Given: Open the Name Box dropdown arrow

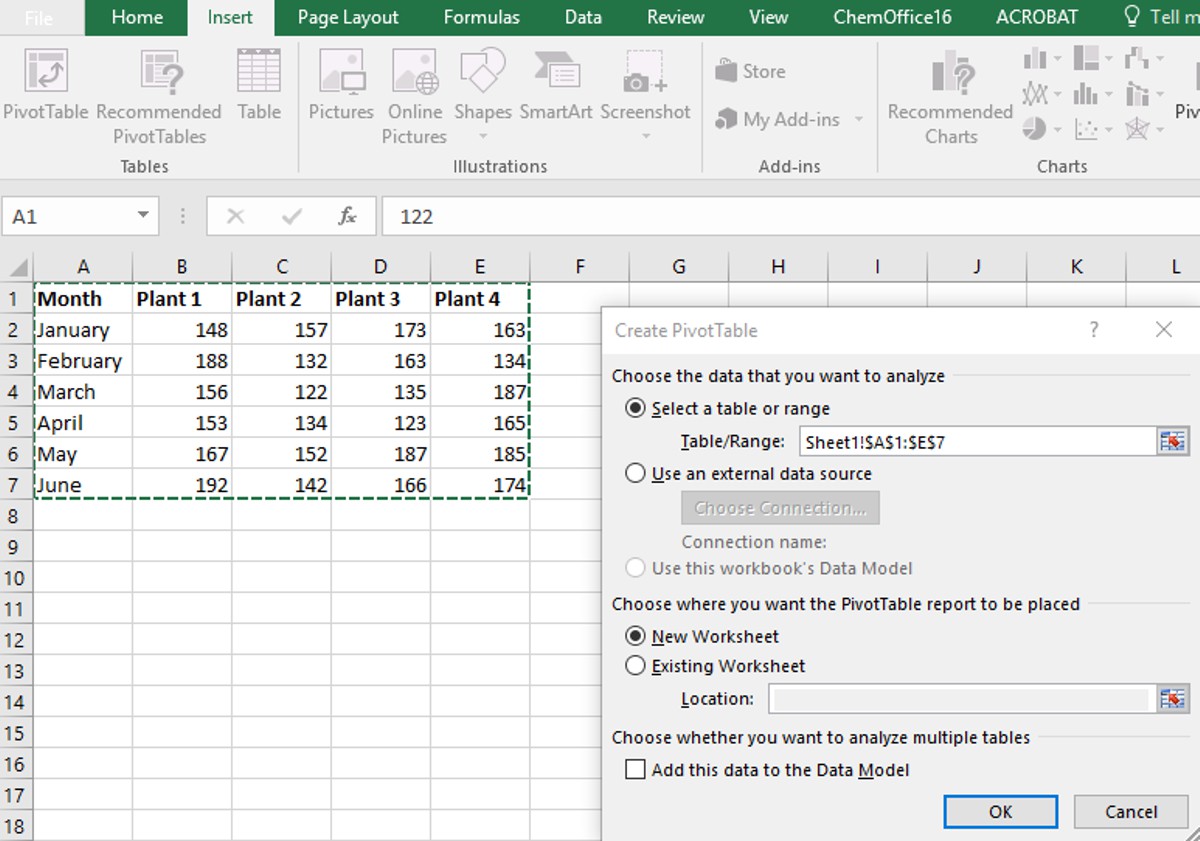Looking at the screenshot, I should click(143, 216).
